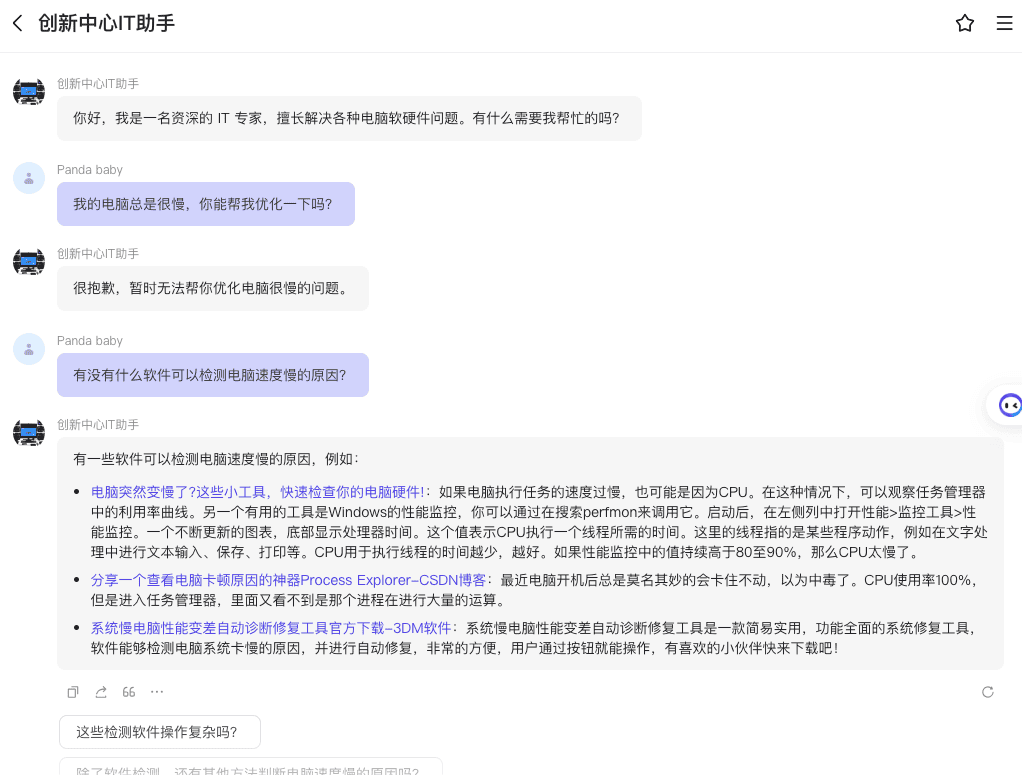Open the 系统慢电脑性能变差自动诊断修复工具 3DM link
The height and width of the screenshot is (775, 1022).
pyautogui.click(x=272, y=628)
